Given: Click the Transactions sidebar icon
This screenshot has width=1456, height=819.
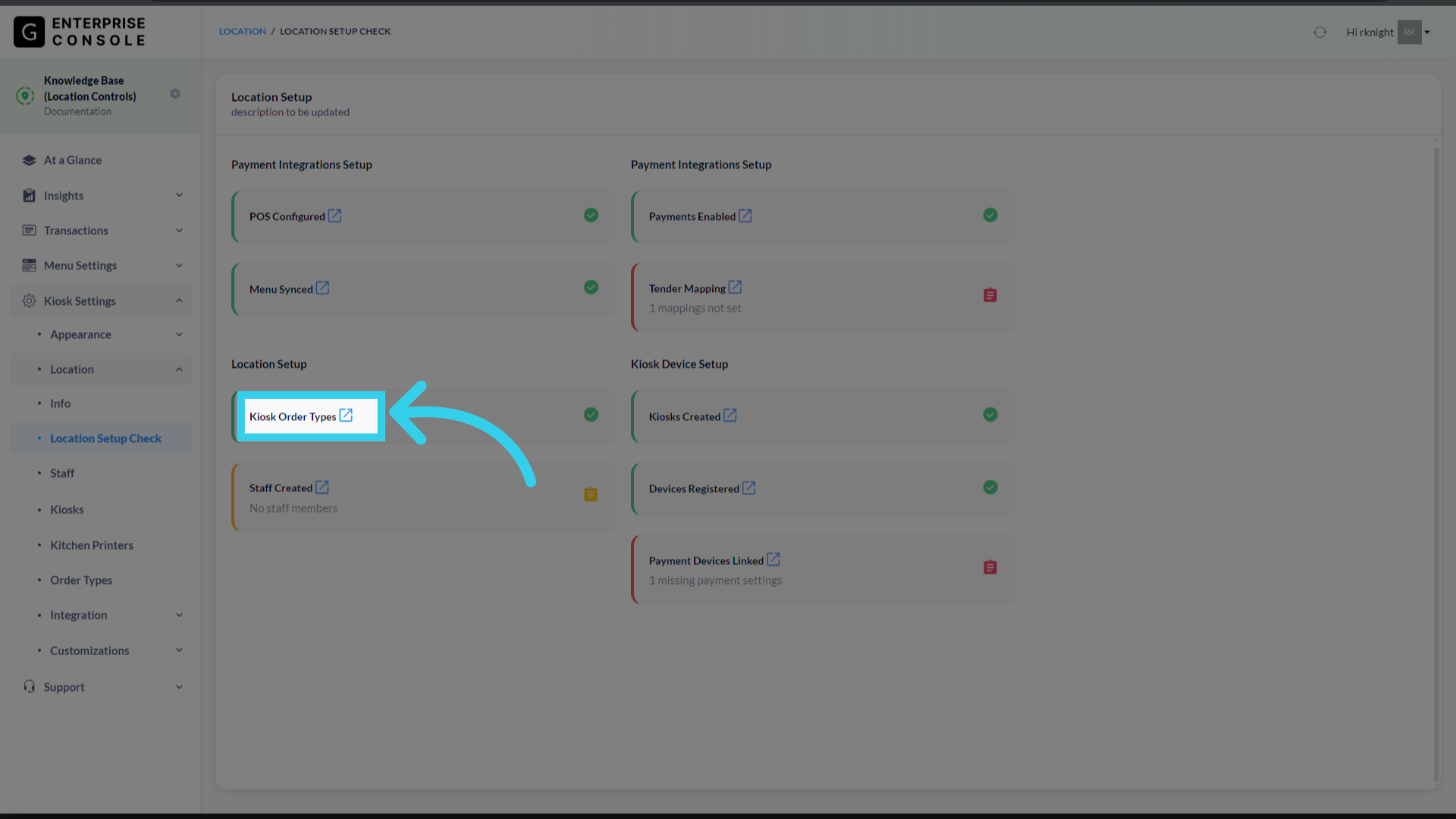Looking at the screenshot, I should coord(29,231).
